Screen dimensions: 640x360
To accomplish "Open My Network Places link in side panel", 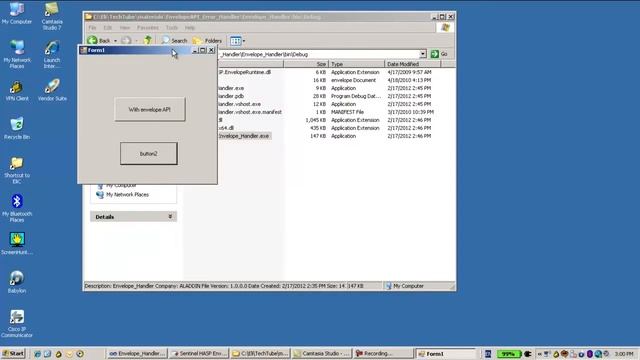I will click(127, 195).
